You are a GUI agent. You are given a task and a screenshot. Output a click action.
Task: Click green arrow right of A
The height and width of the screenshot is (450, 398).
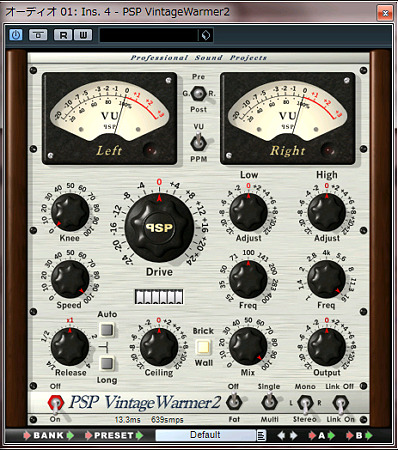(331, 435)
